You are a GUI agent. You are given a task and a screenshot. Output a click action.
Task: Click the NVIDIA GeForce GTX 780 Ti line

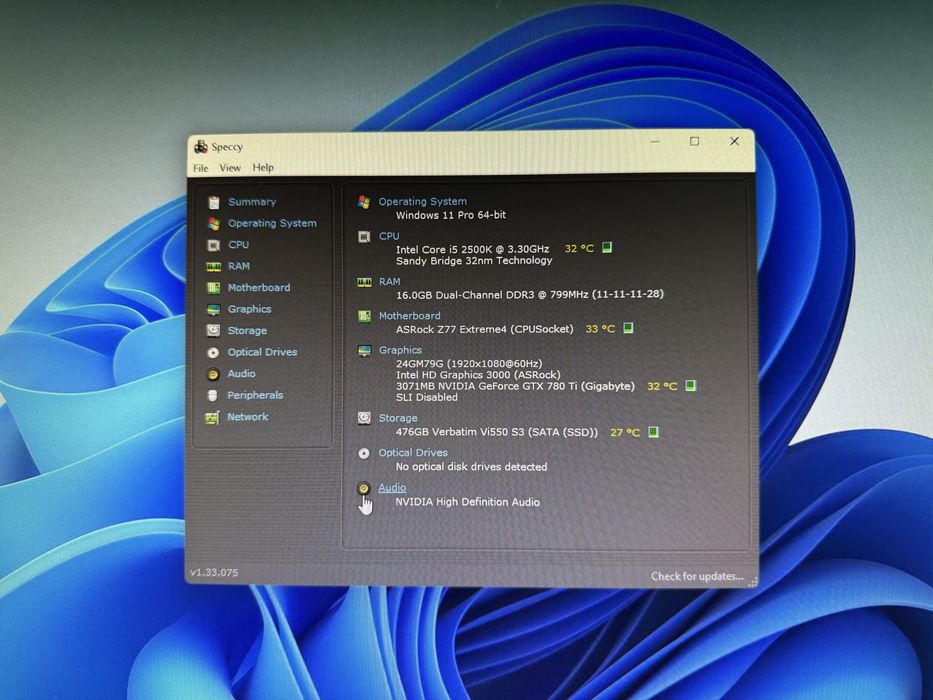[515, 386]
